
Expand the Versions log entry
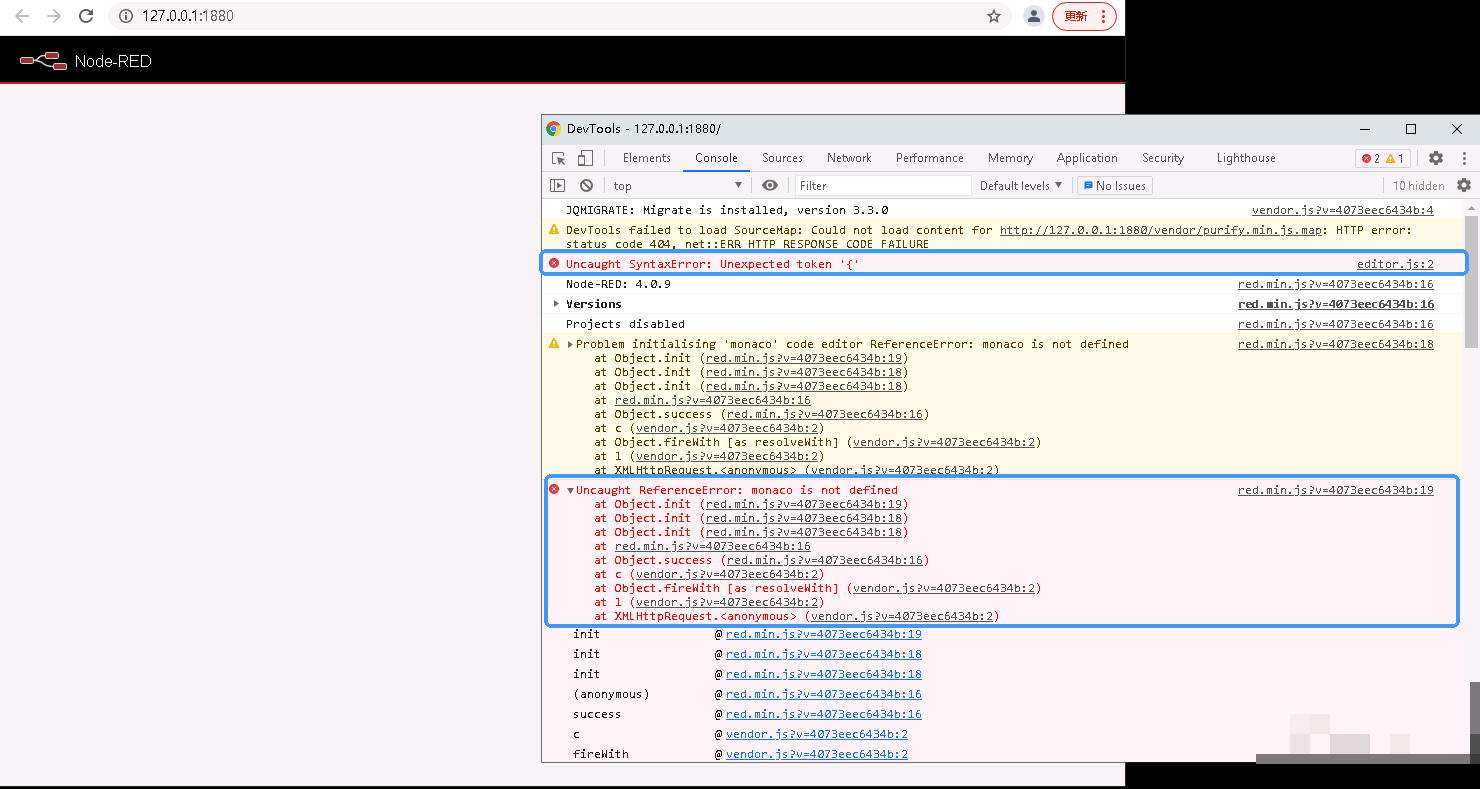(556, 304)
